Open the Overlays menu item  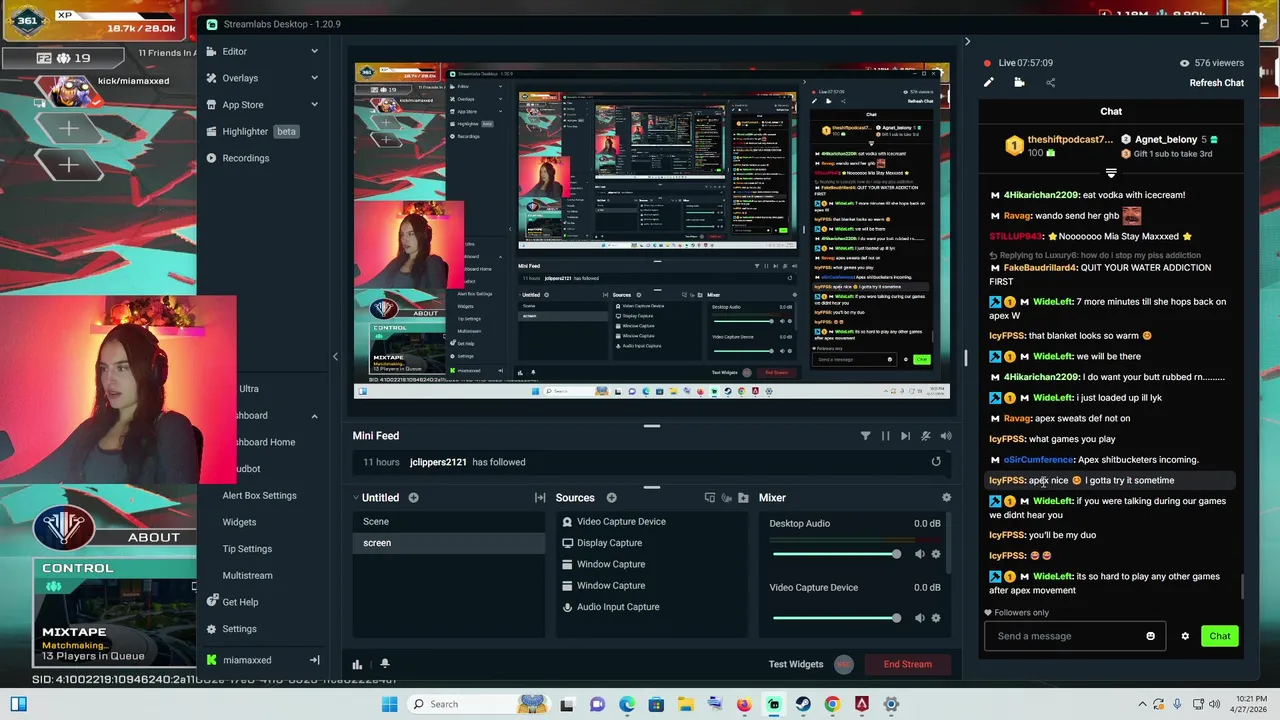tap(240, 78)
